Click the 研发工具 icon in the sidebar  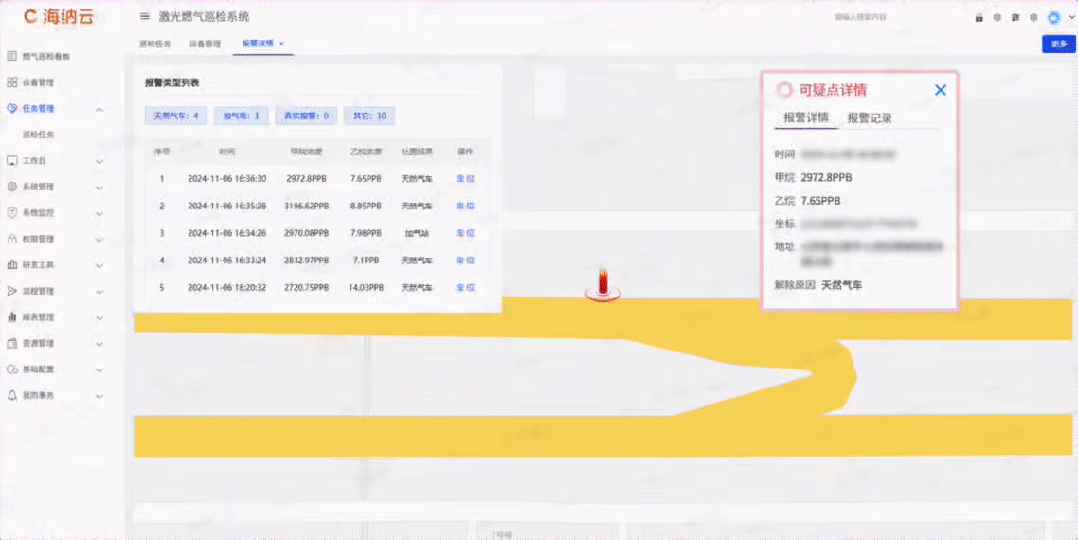pos(12,265)
